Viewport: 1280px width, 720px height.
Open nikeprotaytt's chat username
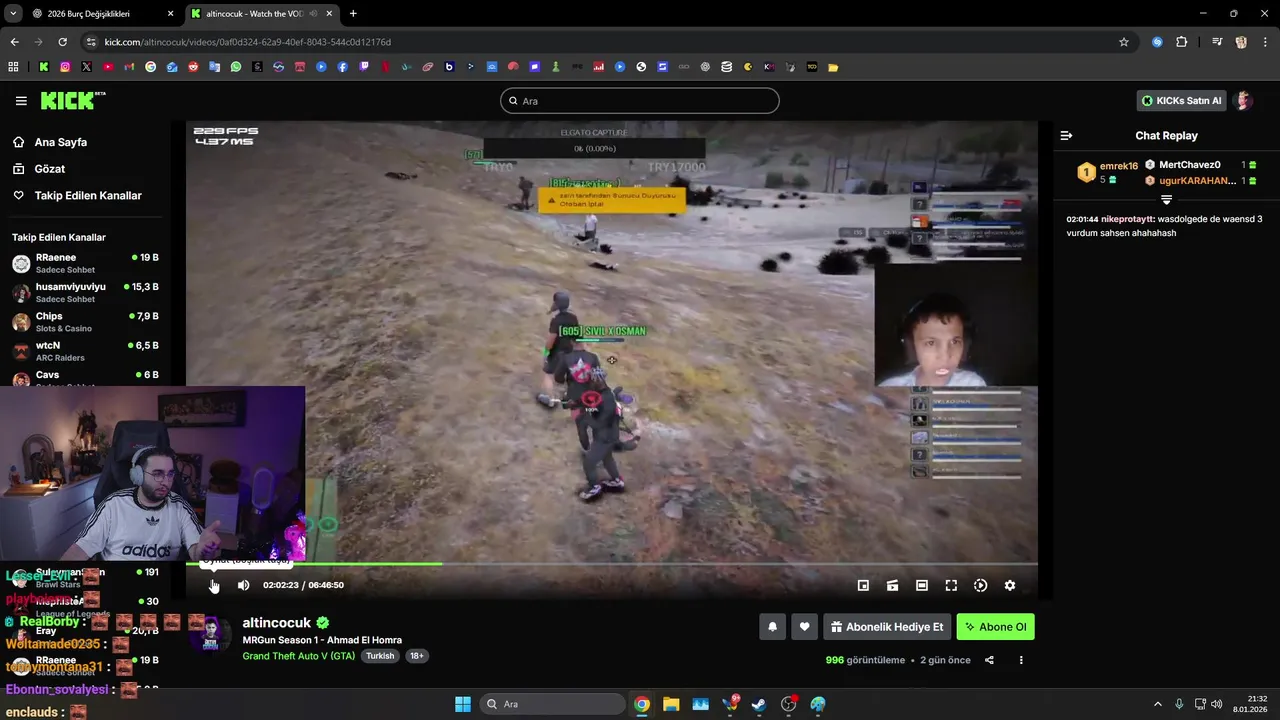tap(1129, 219)
